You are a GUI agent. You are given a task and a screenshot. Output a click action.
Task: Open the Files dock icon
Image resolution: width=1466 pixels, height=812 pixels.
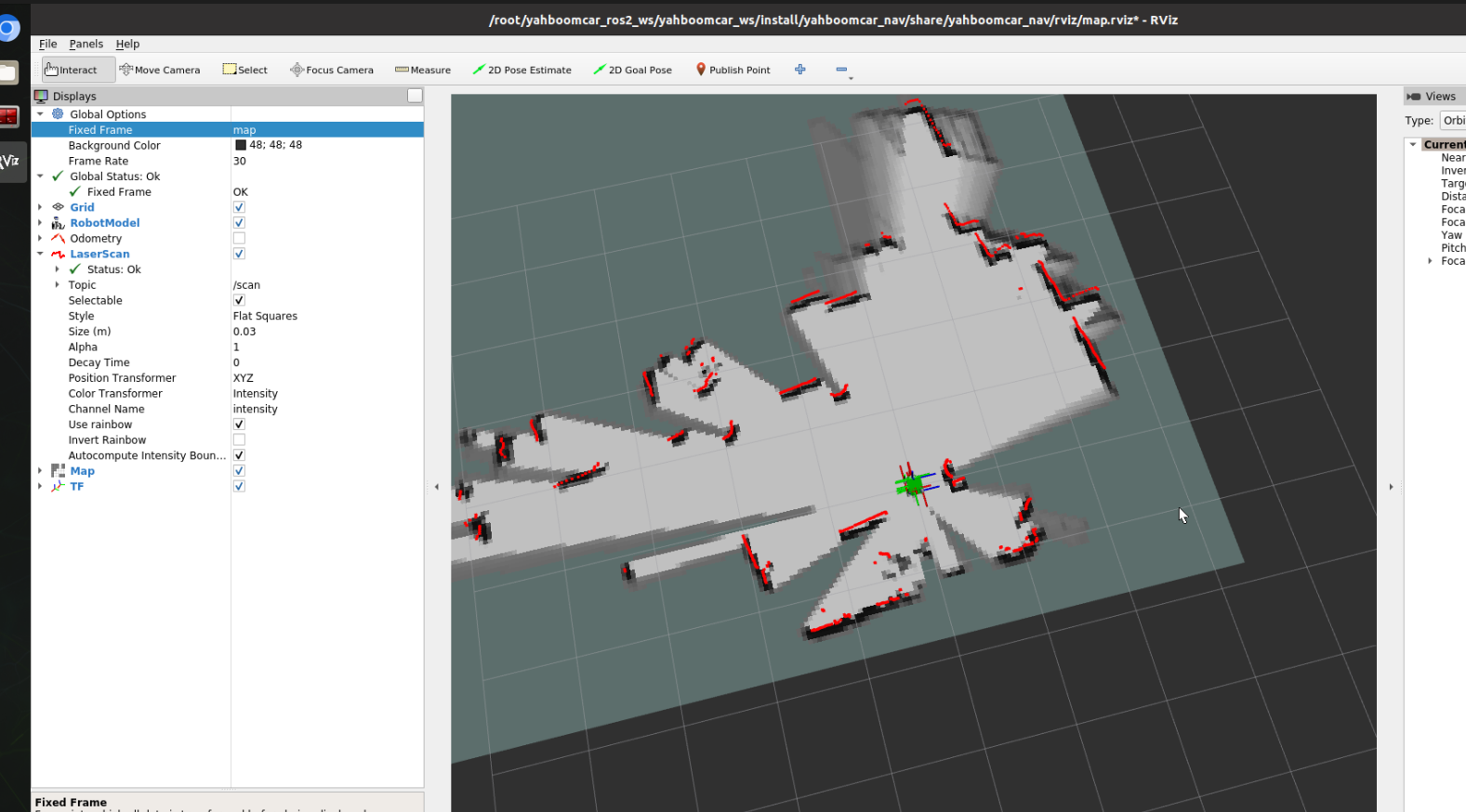8,72
